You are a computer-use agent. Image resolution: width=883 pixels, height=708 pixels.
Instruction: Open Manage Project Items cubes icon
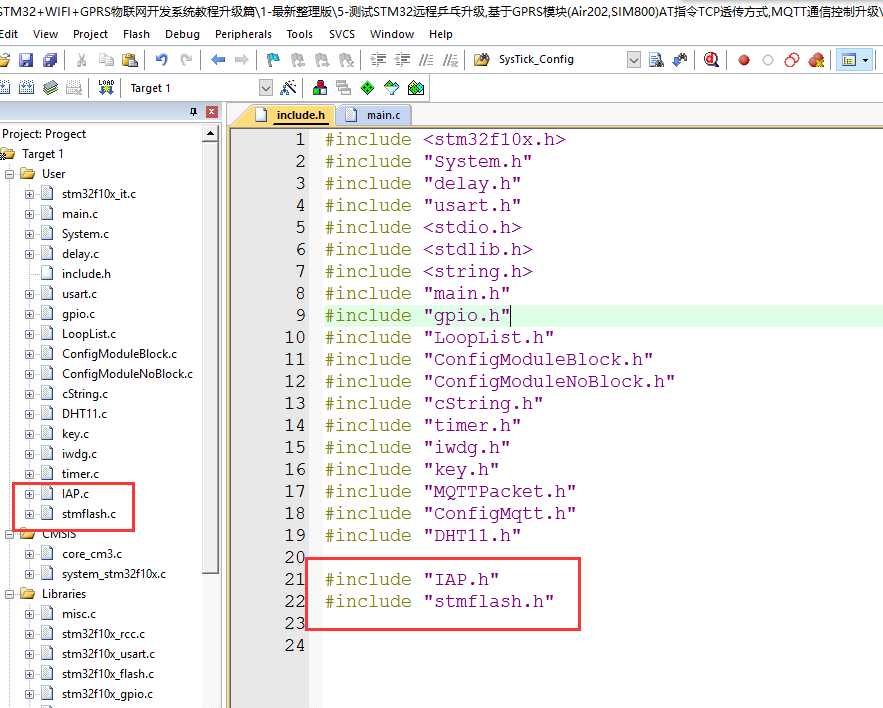(320, 88)
